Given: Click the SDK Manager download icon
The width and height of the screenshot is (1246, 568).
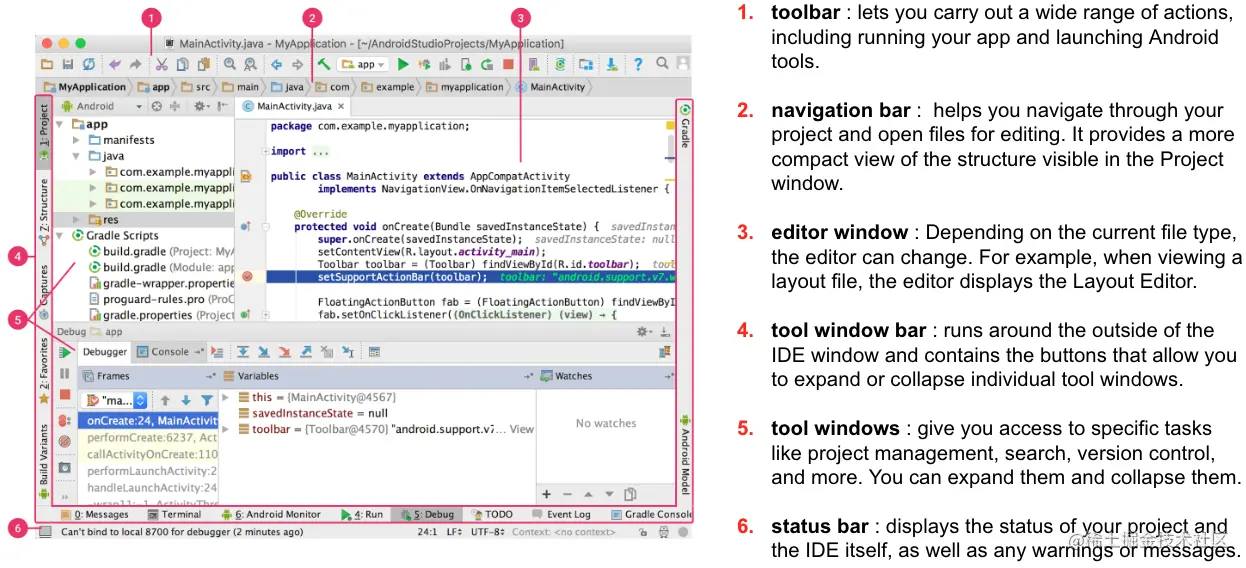Looking at the screenshot, I should (612, 64).
